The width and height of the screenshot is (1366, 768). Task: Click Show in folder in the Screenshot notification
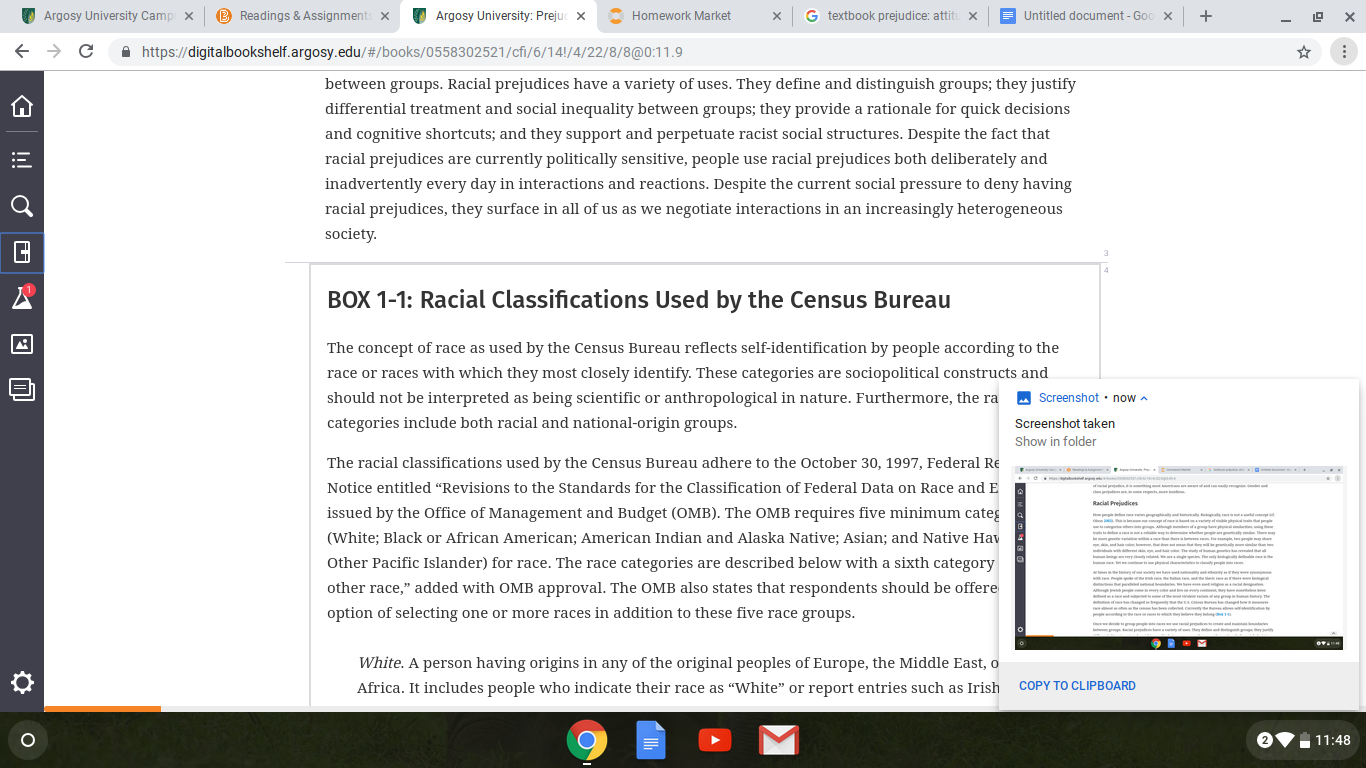(1056, 442)
